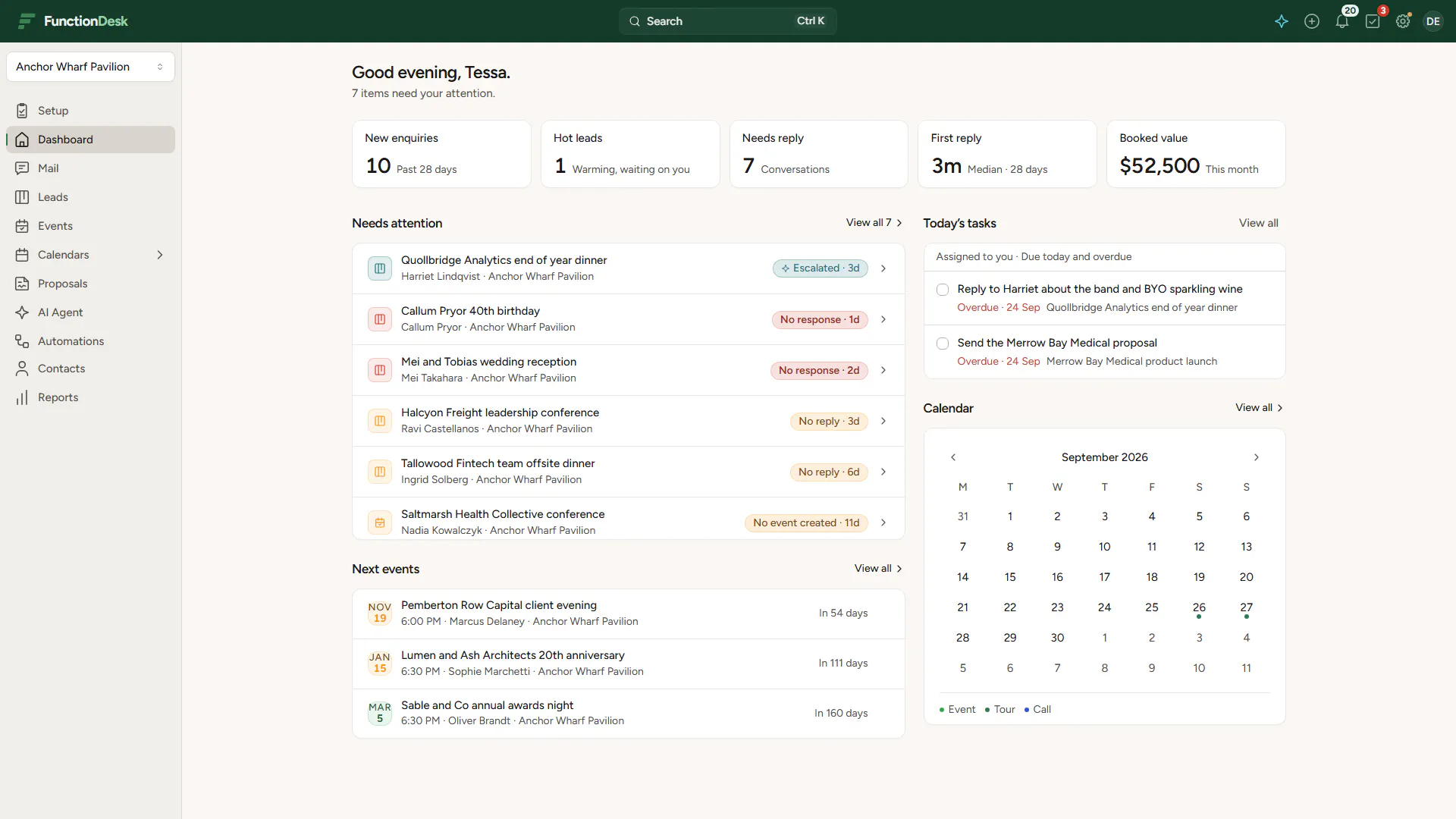Click the Reports bar chart icon

pyautogui.click(x=22, y=397)
